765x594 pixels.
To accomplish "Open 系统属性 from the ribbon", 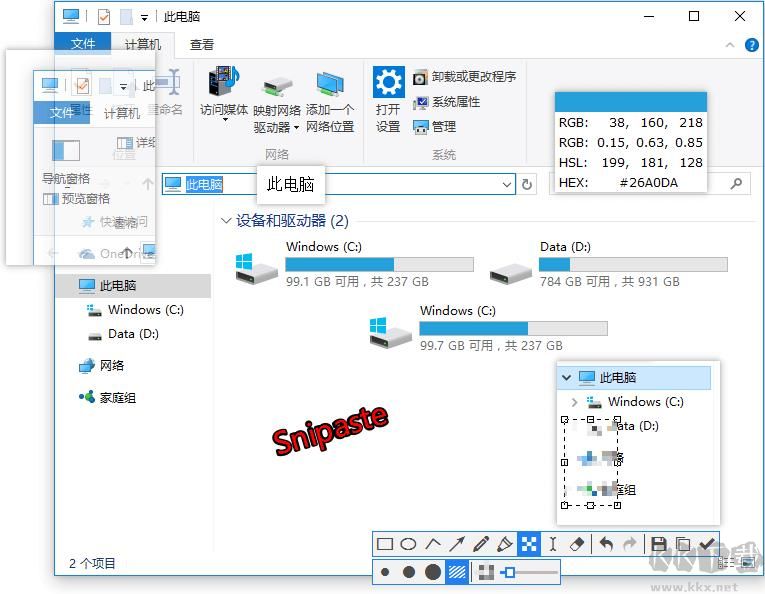I will point(446,102).
